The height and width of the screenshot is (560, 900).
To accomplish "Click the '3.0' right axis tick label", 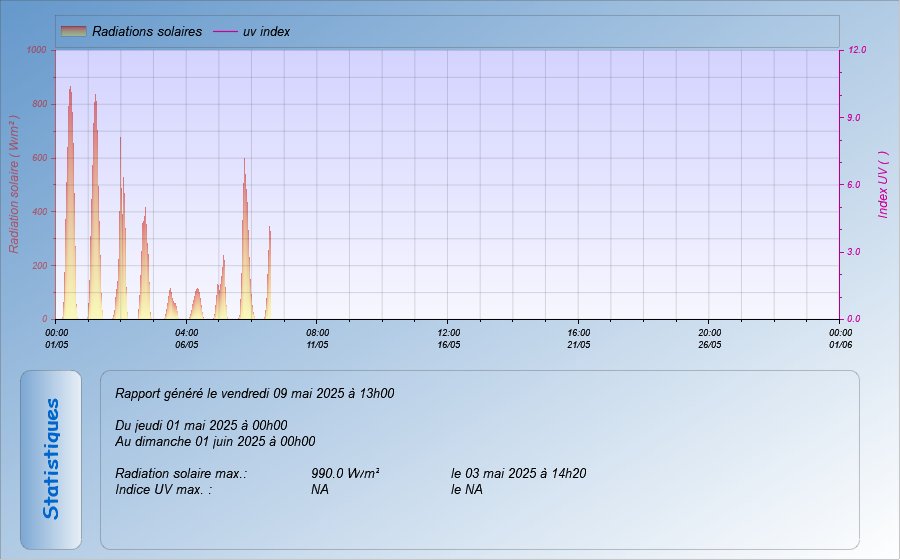I will click(x=854, y=252).
